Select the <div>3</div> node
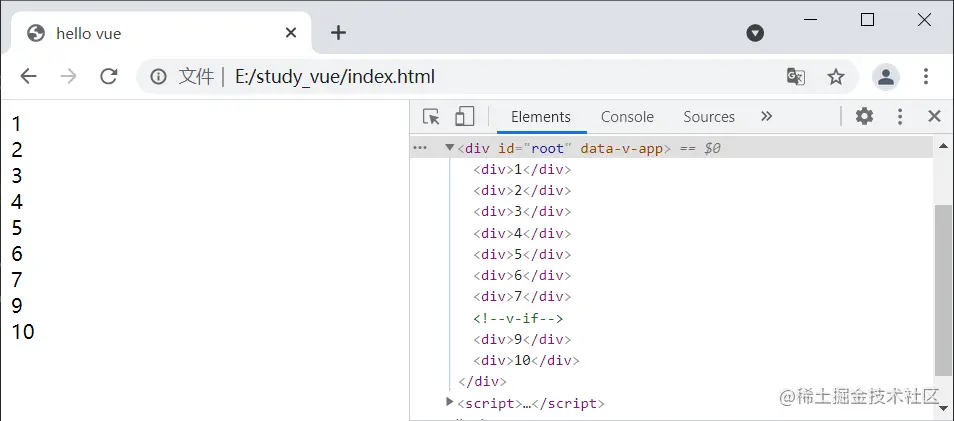This screenshot has width=954, height=421. (522, 212)
